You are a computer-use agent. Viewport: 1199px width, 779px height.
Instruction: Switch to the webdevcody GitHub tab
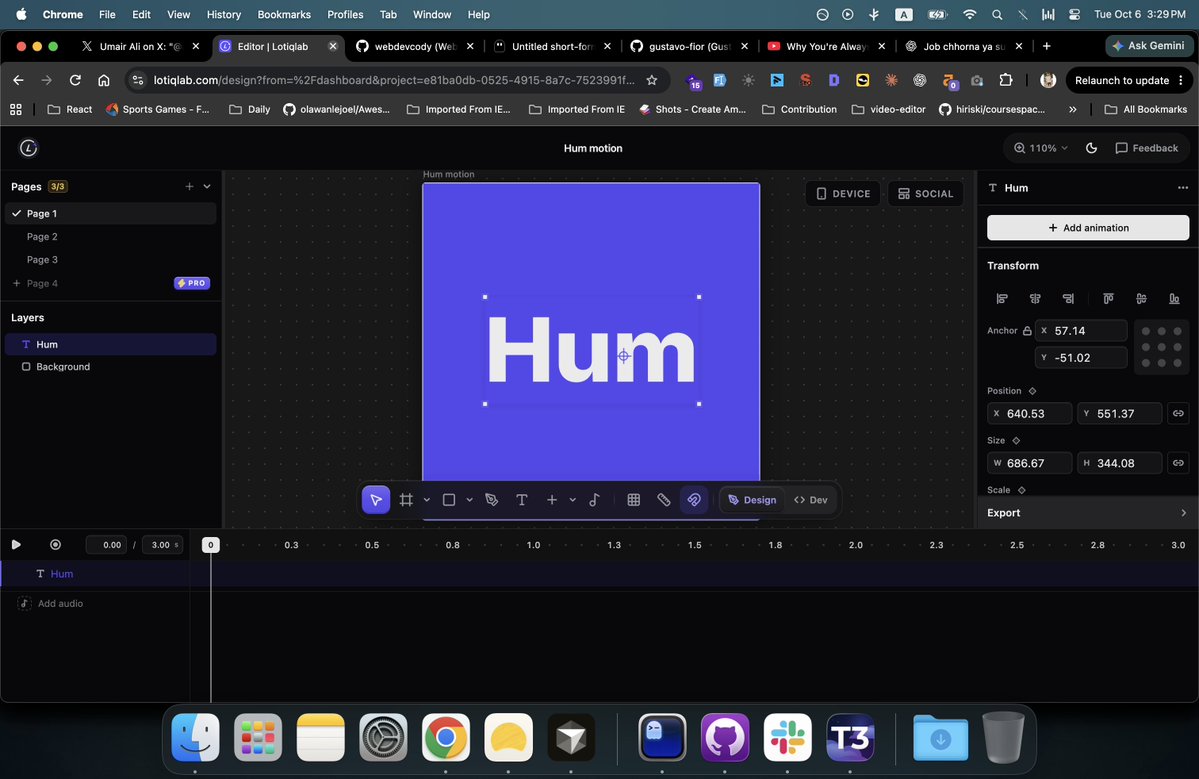pos(414,47)
